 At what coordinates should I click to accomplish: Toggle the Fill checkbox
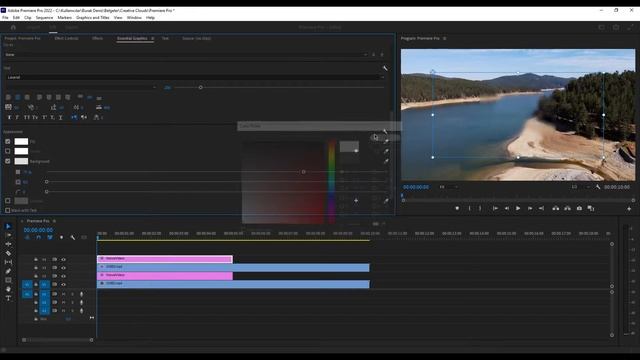tap(8, 142)
